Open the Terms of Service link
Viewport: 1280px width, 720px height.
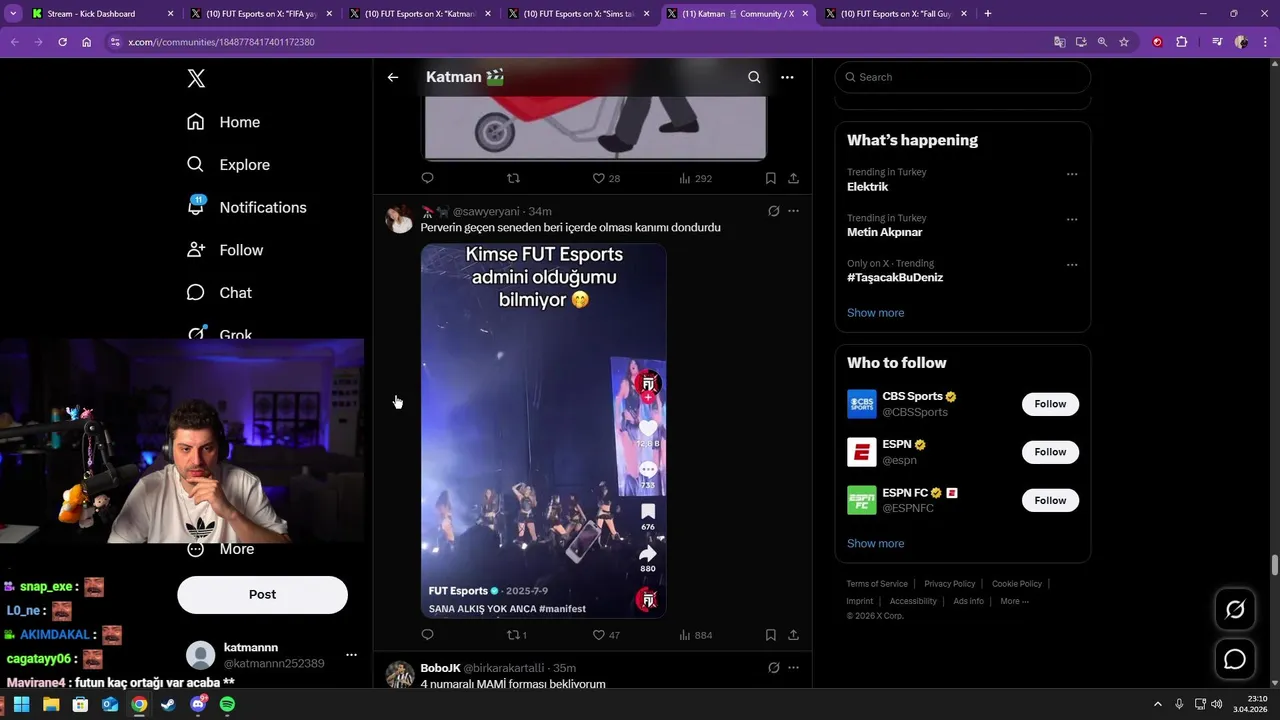pos(877,584)
